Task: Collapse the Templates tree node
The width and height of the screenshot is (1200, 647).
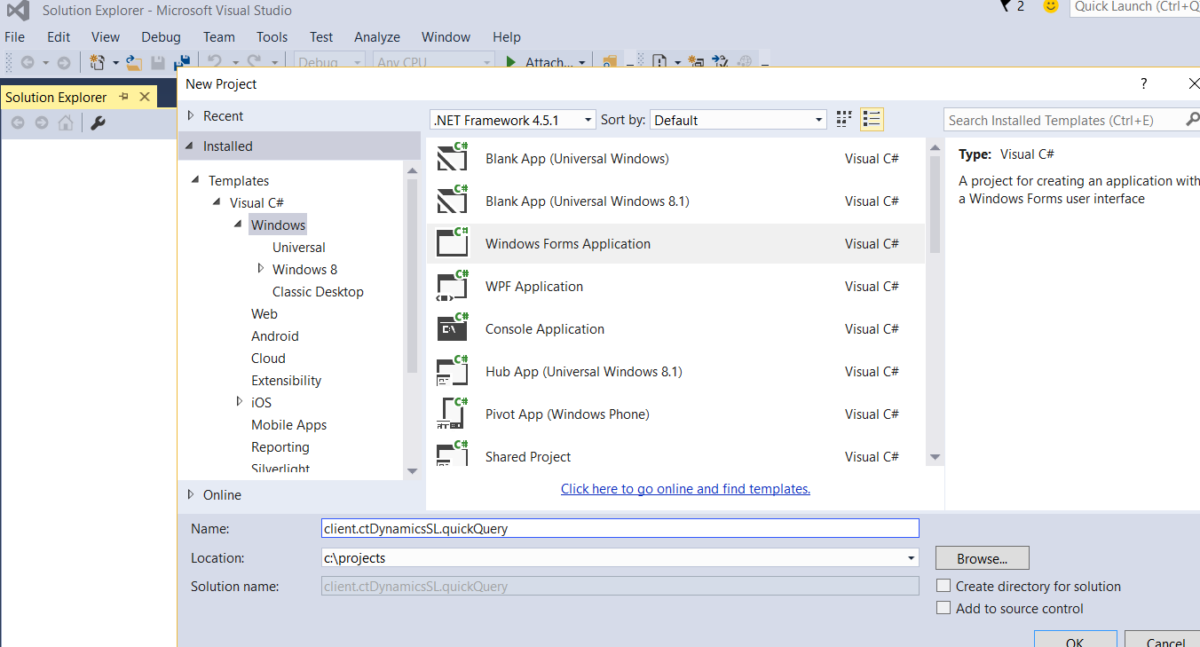Action: click(x=196, y=180)
